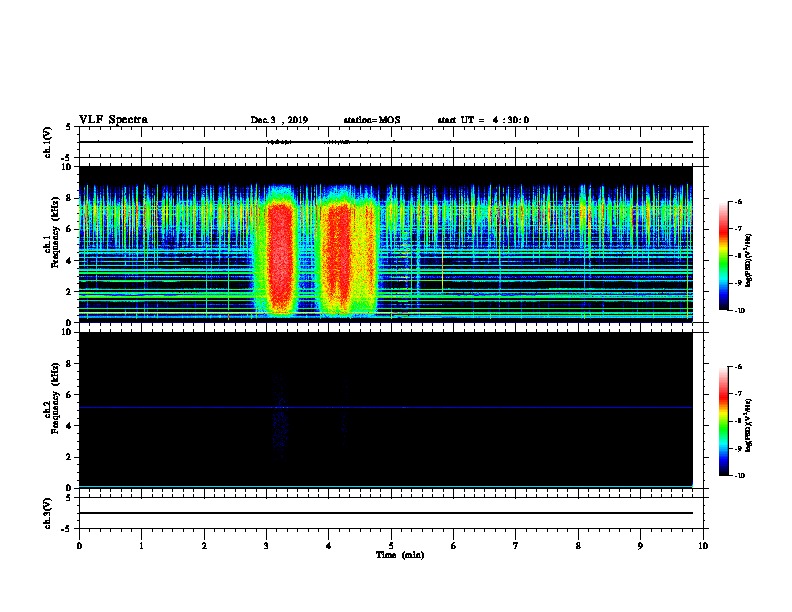
Task: Click the station=MOS label
Action: point(372,120)
